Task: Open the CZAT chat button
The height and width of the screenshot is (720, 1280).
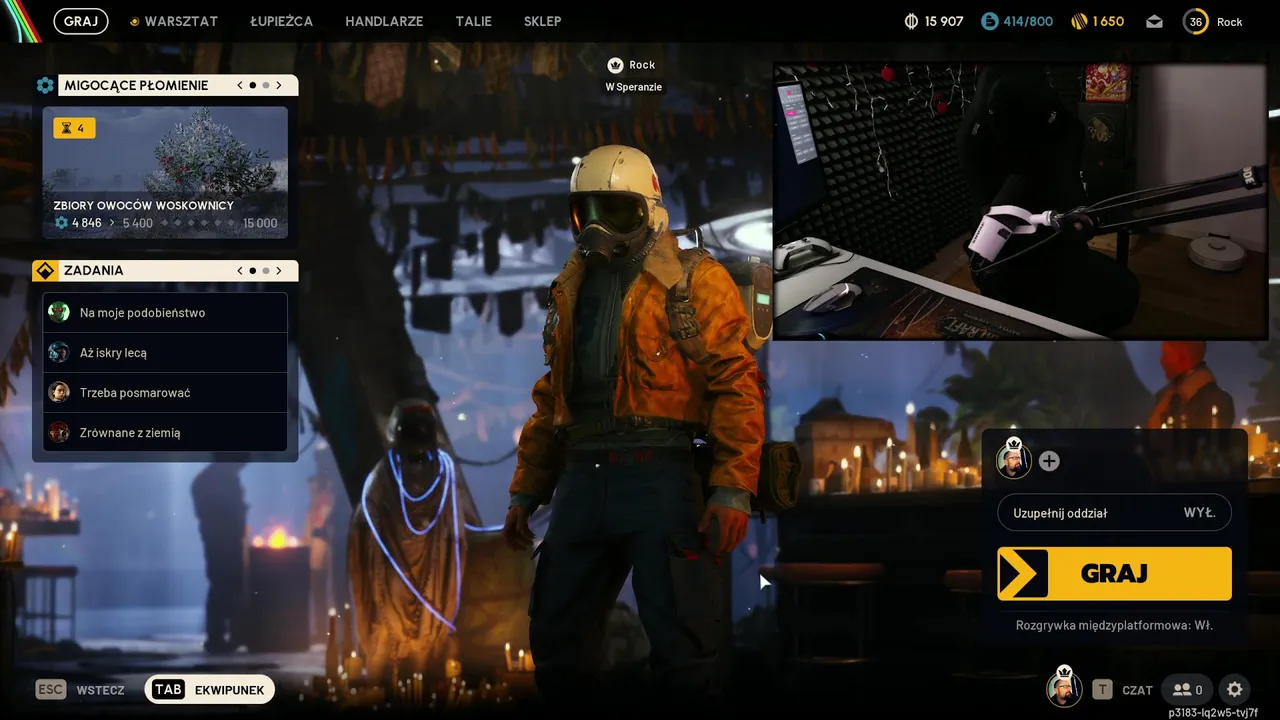Action: pyautogui.click(x=1122, y=690)
